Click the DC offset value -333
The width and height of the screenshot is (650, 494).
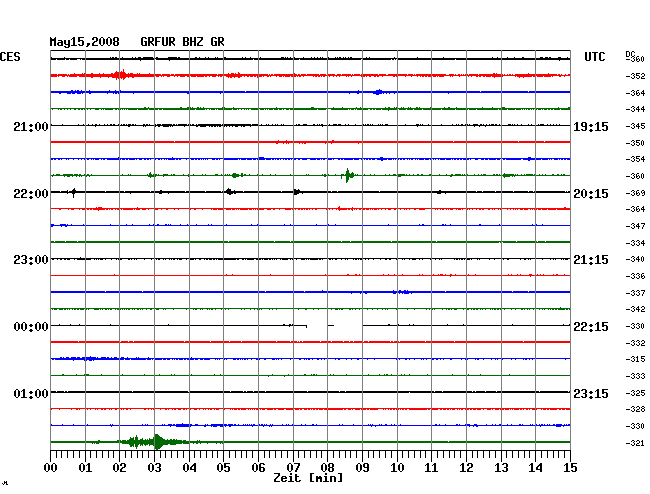(x=635, y=376)
